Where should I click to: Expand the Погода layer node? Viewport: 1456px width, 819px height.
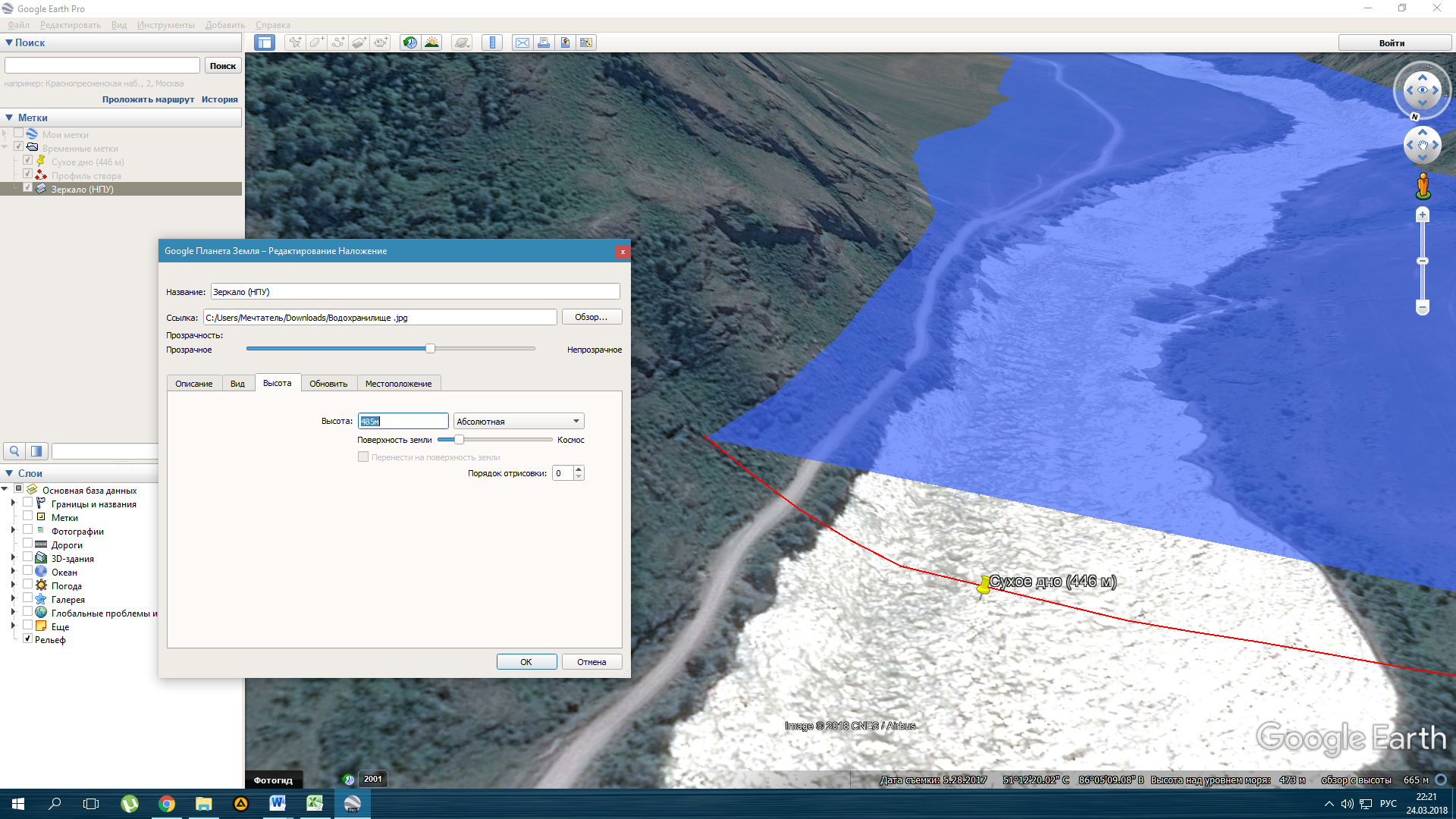13,585
